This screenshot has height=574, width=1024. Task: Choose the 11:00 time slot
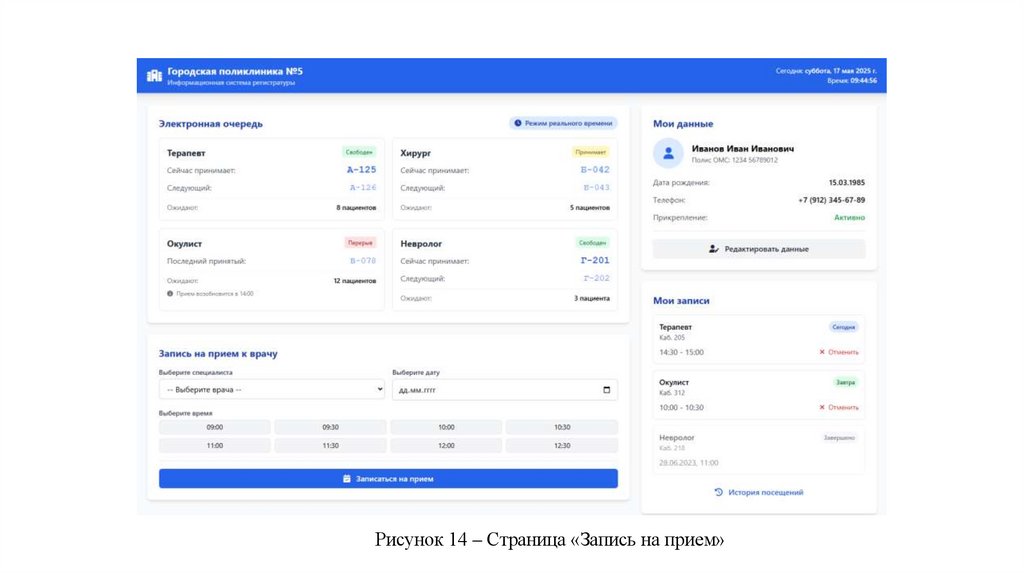tap(215, 445)
